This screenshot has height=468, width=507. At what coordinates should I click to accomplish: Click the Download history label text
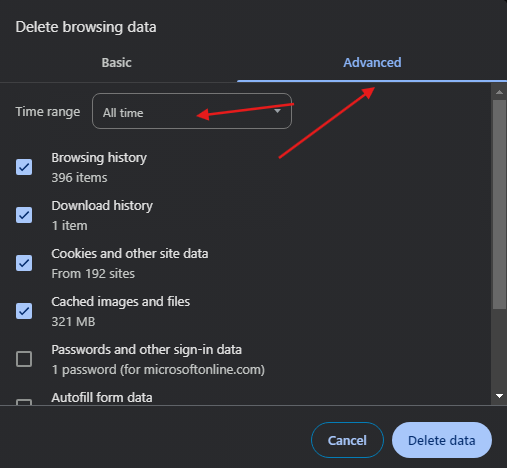(102, 206)
